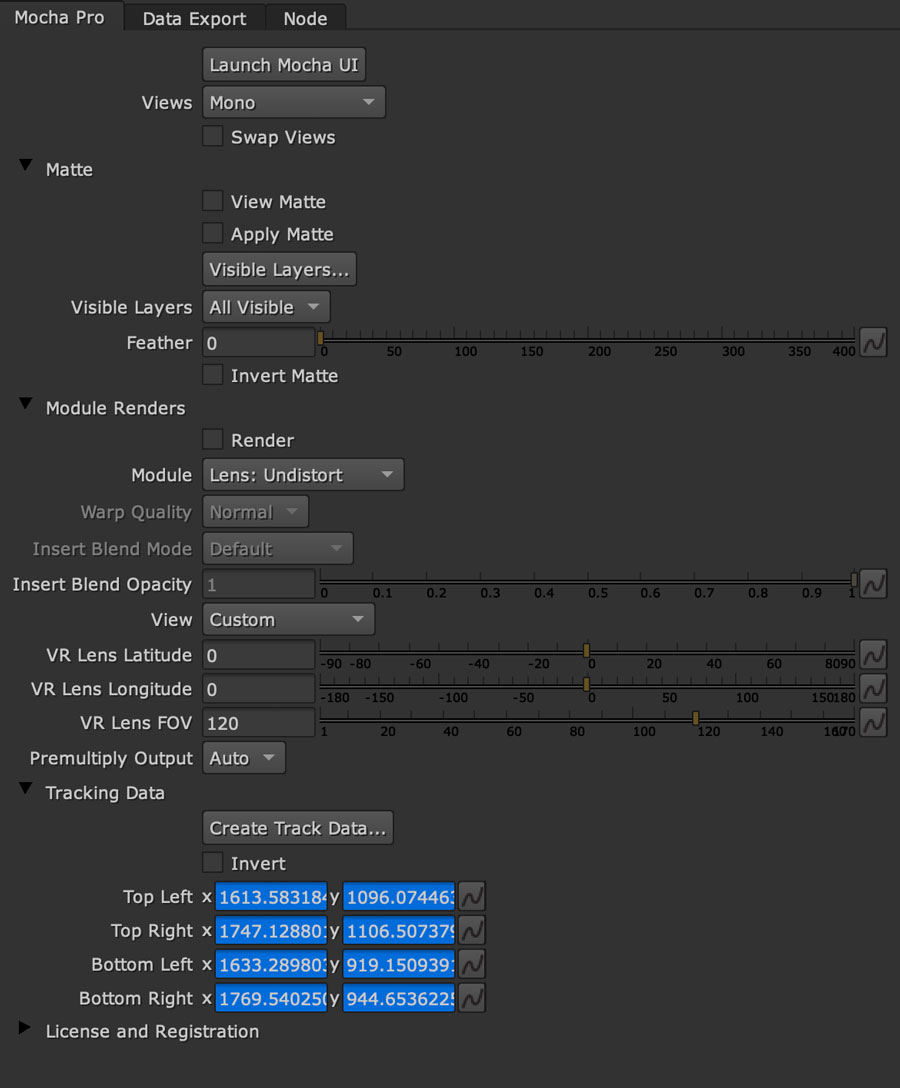Image resolution: width=900 pixels, height=1088 pixels.
Task: Open animation menu for Bottom Right corner
Action: [x=472, y=998]
